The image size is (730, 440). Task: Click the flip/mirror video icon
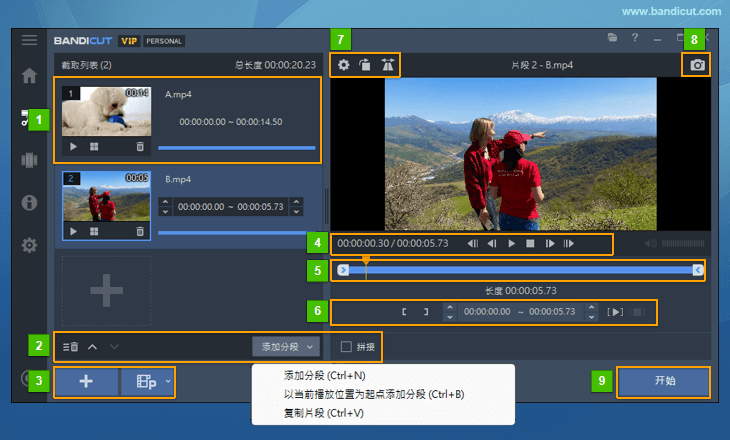387,65
